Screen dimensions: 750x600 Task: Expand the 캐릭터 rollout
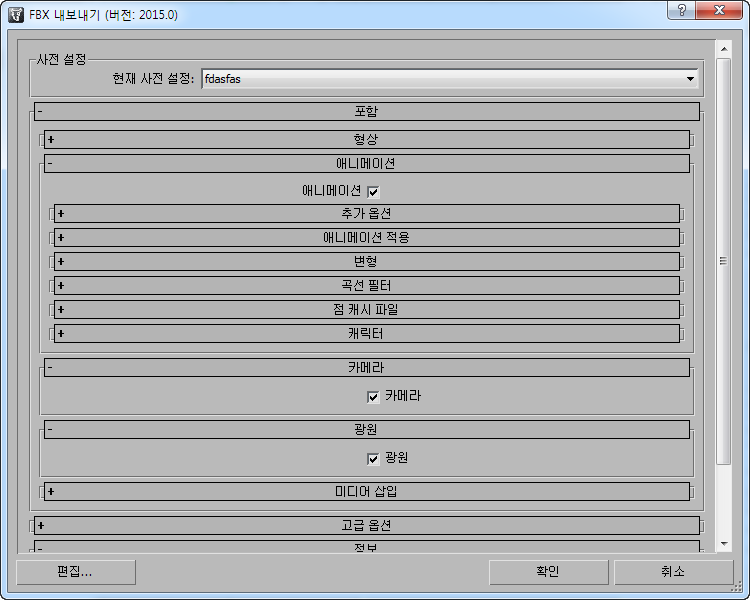pos(367,333)
